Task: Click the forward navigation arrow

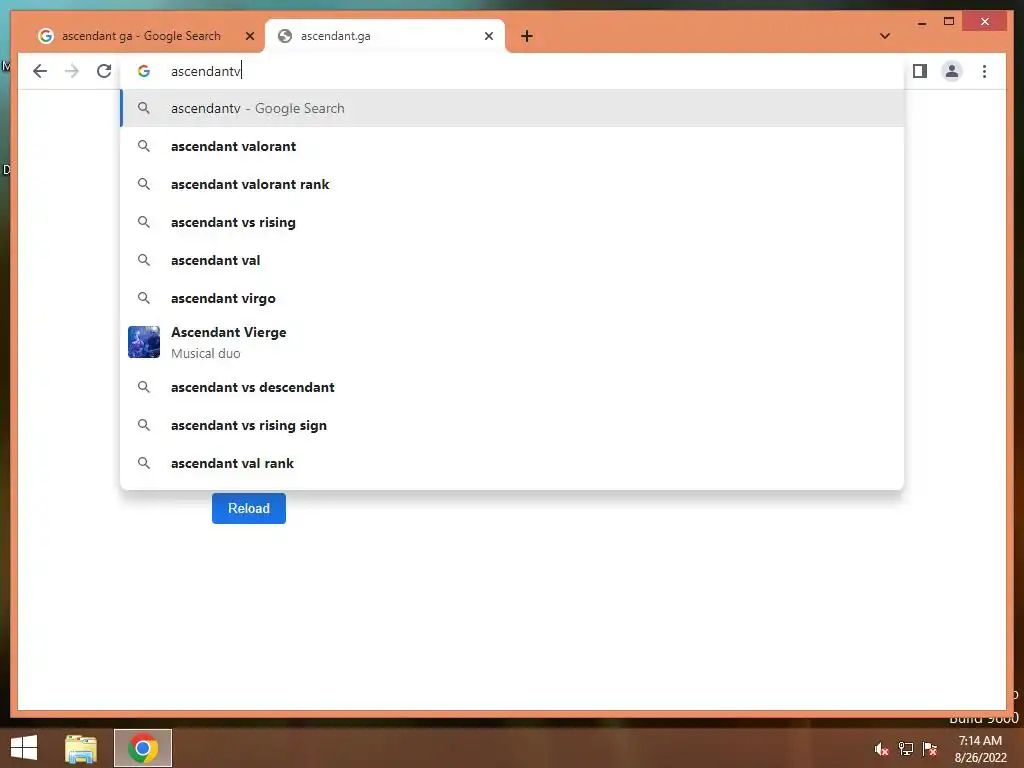Action: (72, 71)
